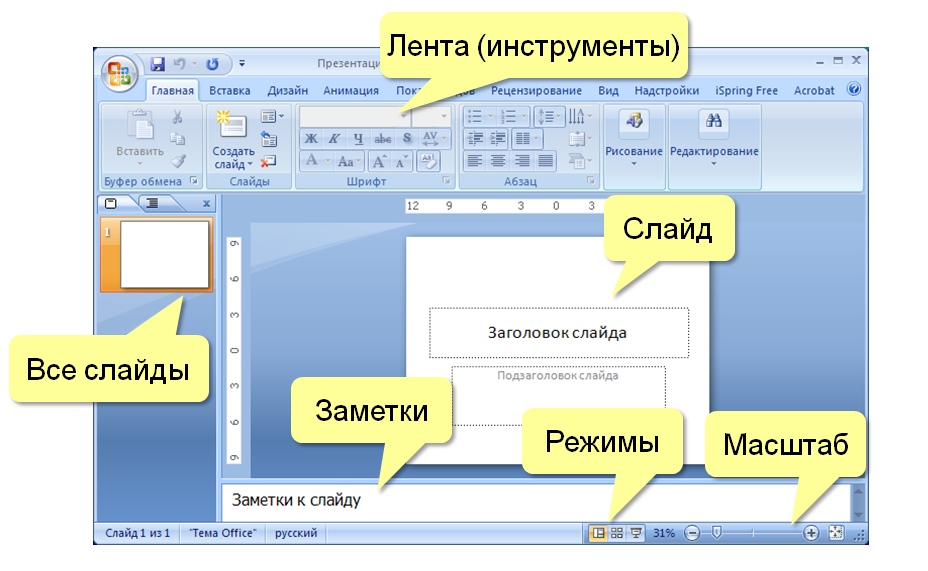Click the Copy icon in Буфер обмена

178,138
